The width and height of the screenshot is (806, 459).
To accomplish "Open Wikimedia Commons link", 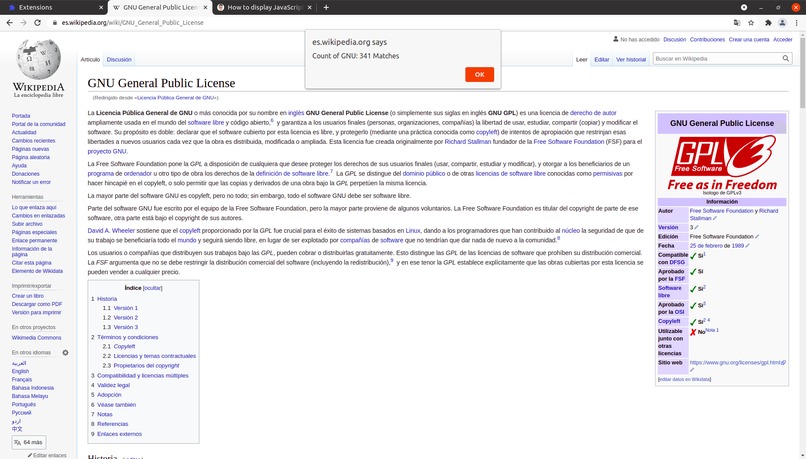I will (x=36, y=338).
